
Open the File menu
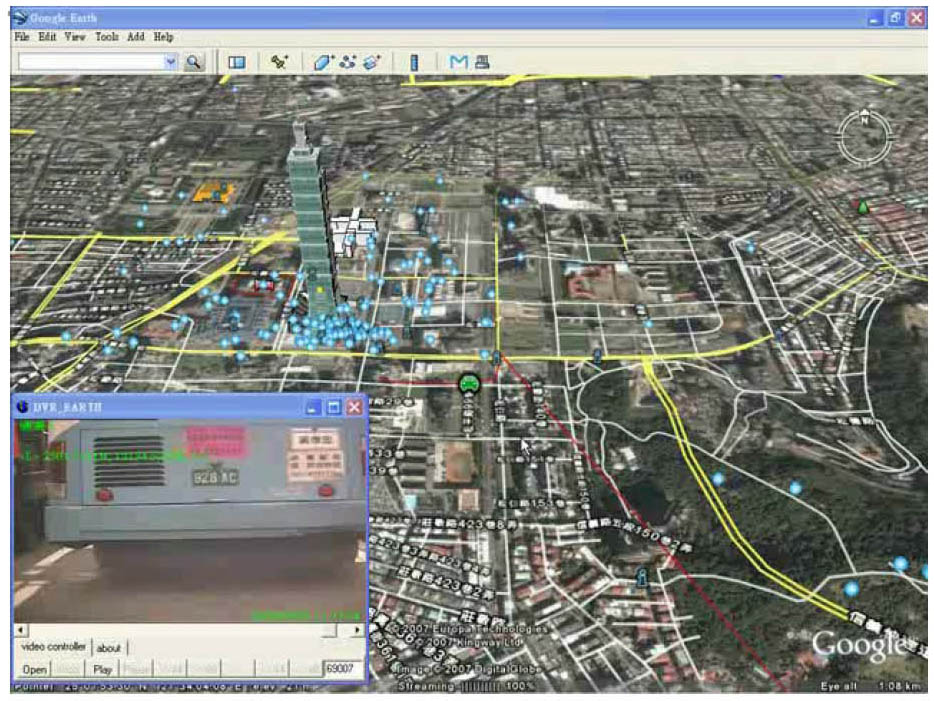(x=21, y=37)
